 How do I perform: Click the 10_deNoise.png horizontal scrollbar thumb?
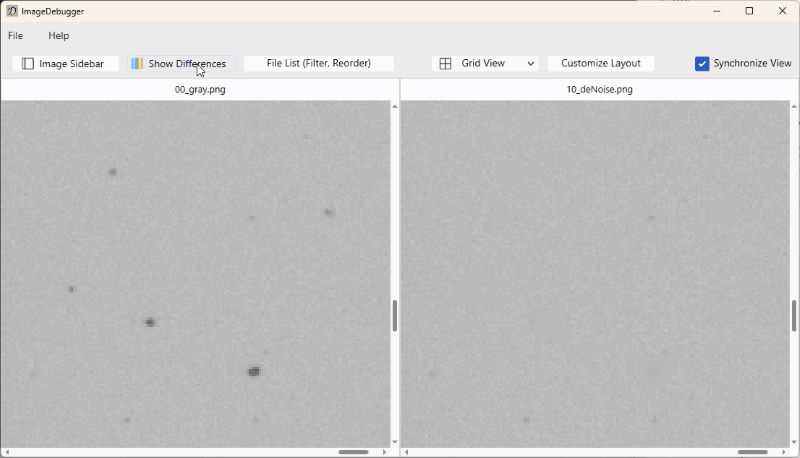[x=752, y=452]
